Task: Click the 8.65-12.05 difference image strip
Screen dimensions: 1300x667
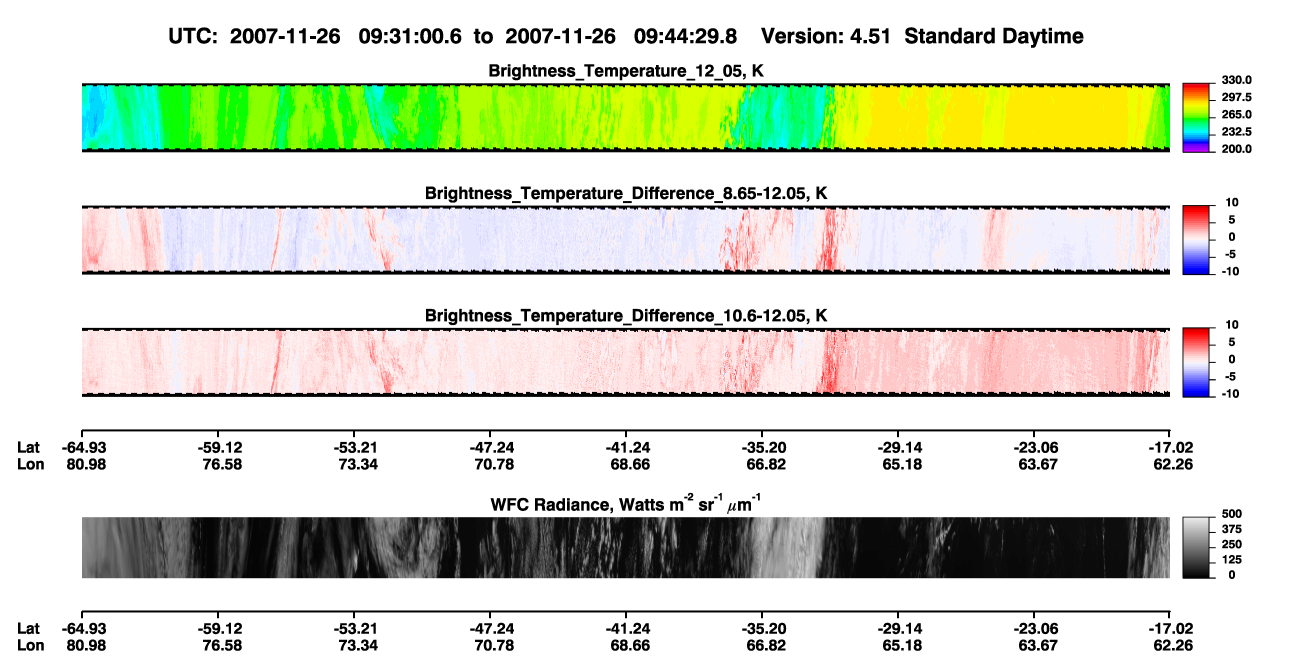Action: click(625, 240)
